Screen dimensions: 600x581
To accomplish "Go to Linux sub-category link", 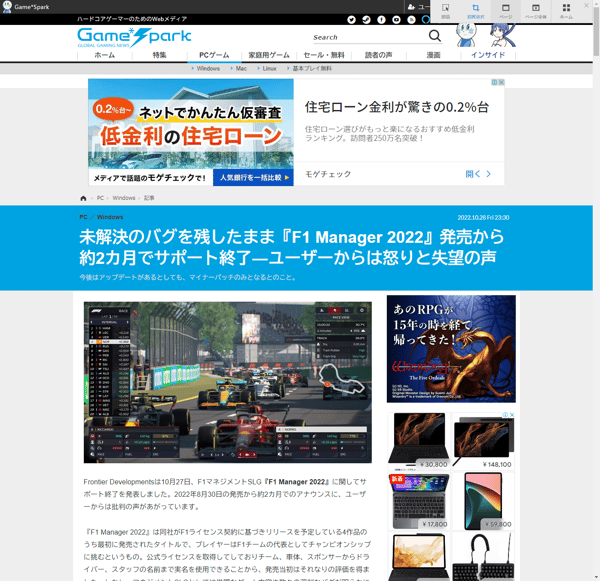I will (x=267, y=69).
